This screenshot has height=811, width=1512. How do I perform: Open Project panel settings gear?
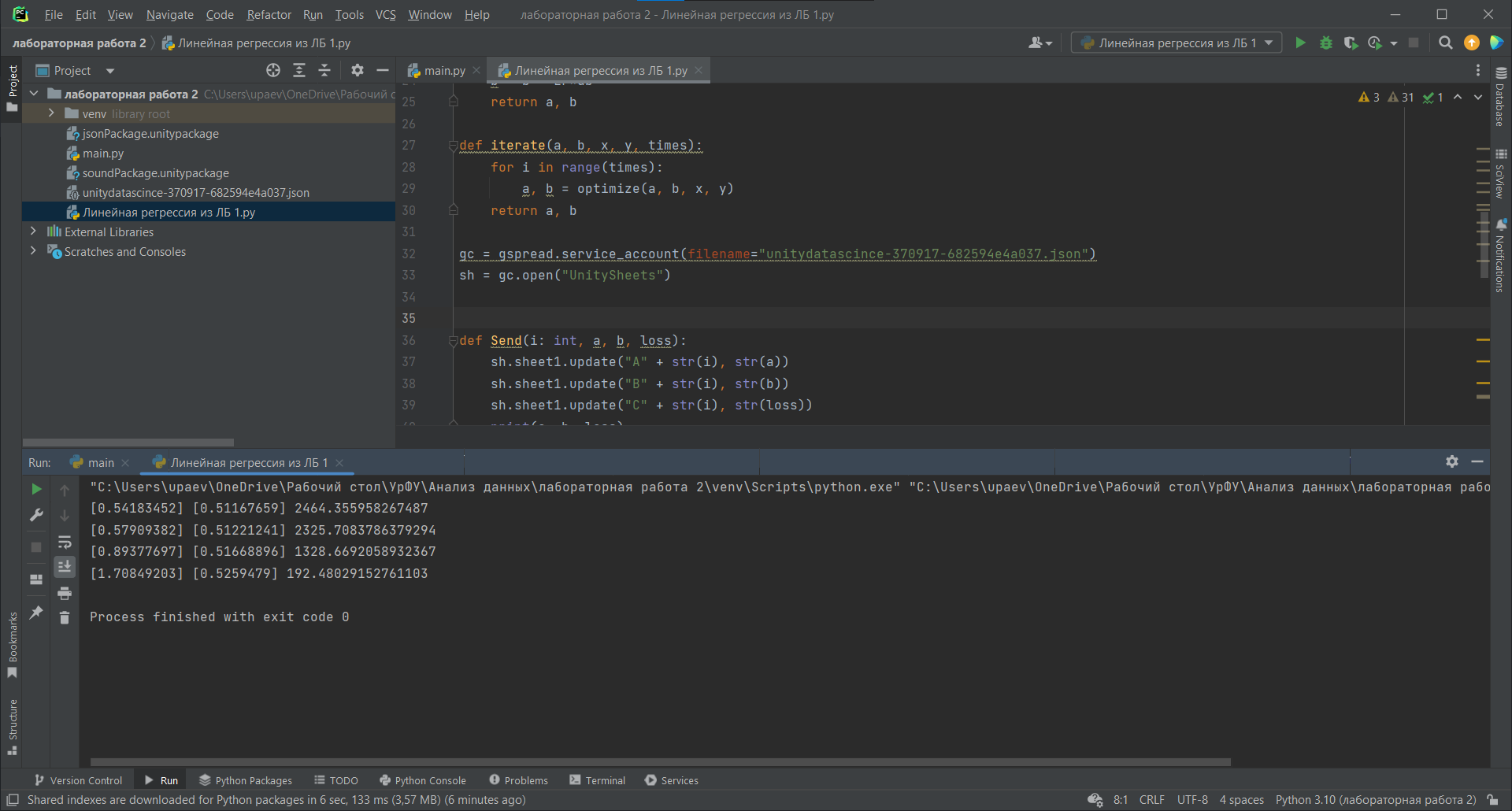click(358, 70)
